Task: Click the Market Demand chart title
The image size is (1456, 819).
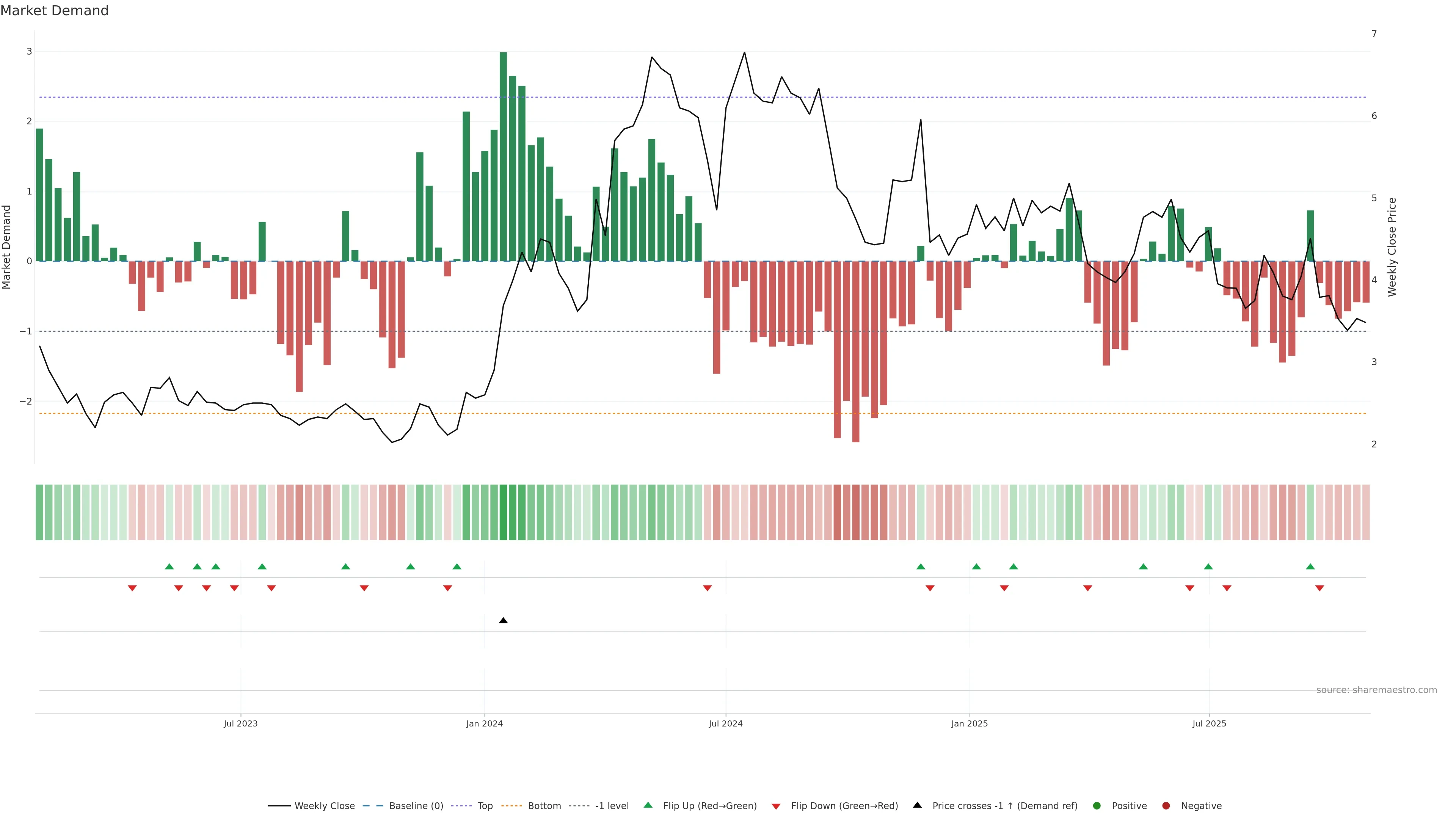Action: [x=54, y=10]
